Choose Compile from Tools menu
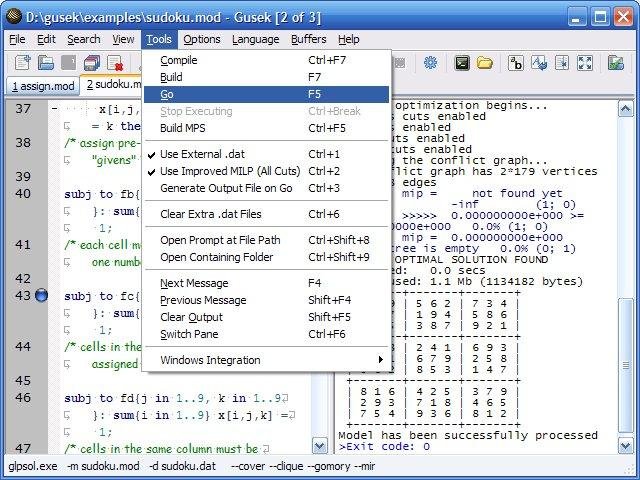Image resolution: width=640 pixels, height=480 pixels. [266, 60]
